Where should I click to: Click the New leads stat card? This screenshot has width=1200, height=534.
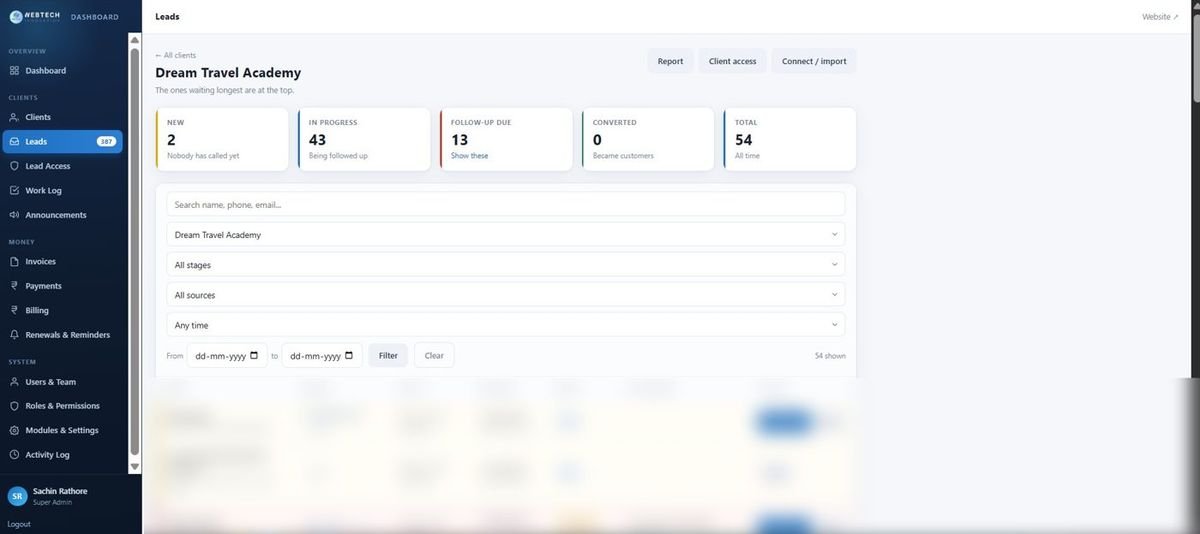pyautogui.click(x=222, y=139)
